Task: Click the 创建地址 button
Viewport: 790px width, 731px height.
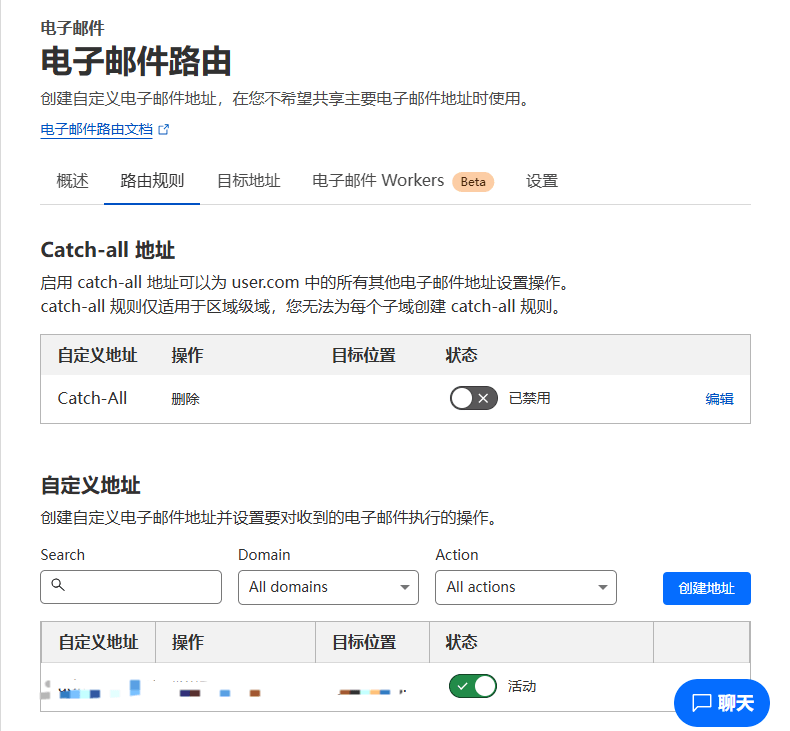Action: click(706, 588)
